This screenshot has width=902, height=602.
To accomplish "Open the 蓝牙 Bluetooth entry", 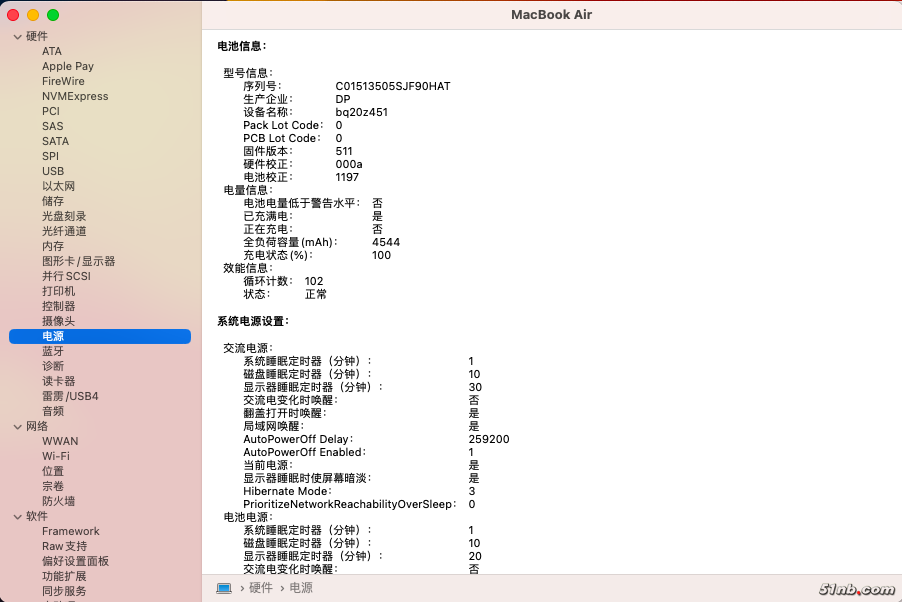I will pos(53,352).
